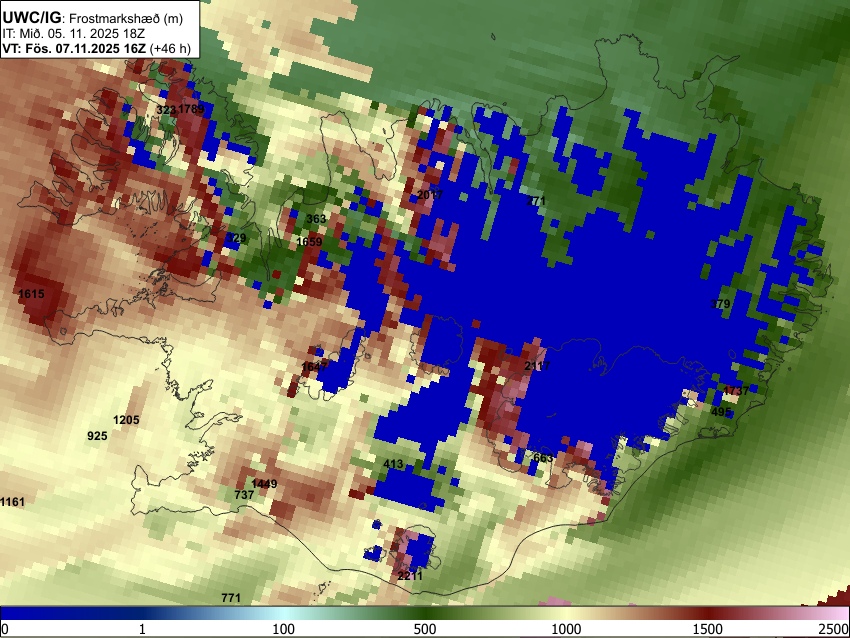Click the 1500 tick on the color scale
Image resolution: width=850 pixels, height=638 pixels.
click(x=708, y=629)
